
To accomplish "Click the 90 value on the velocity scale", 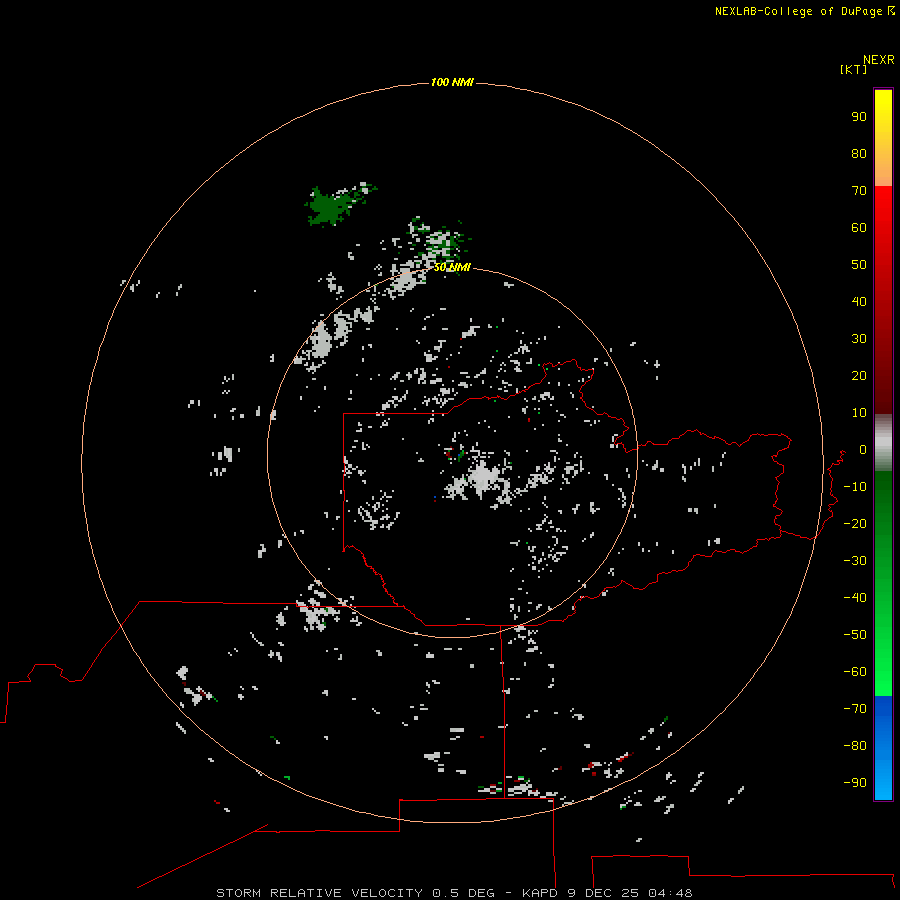I will point(859,117).
